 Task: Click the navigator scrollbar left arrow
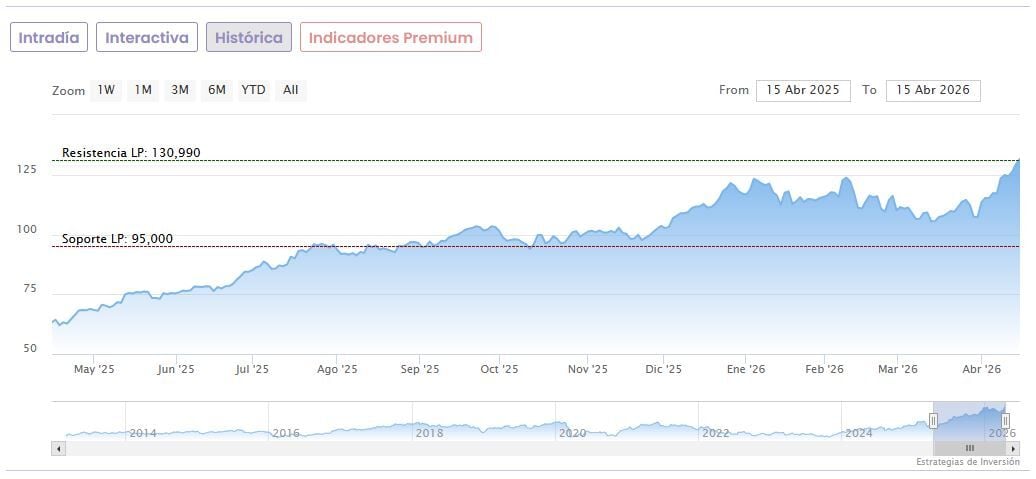coord(59,449)
